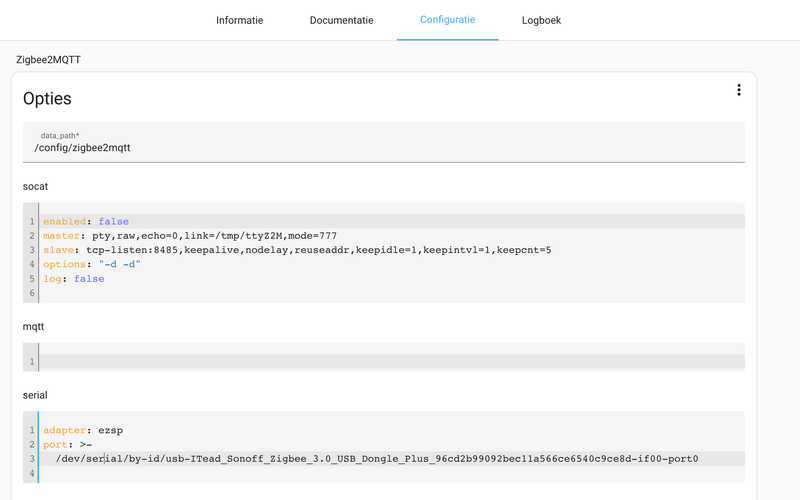Click the 'false' value after socat enabled
Image resolution: width=800 pixels, height=500 pixels.
click(114, 222)
